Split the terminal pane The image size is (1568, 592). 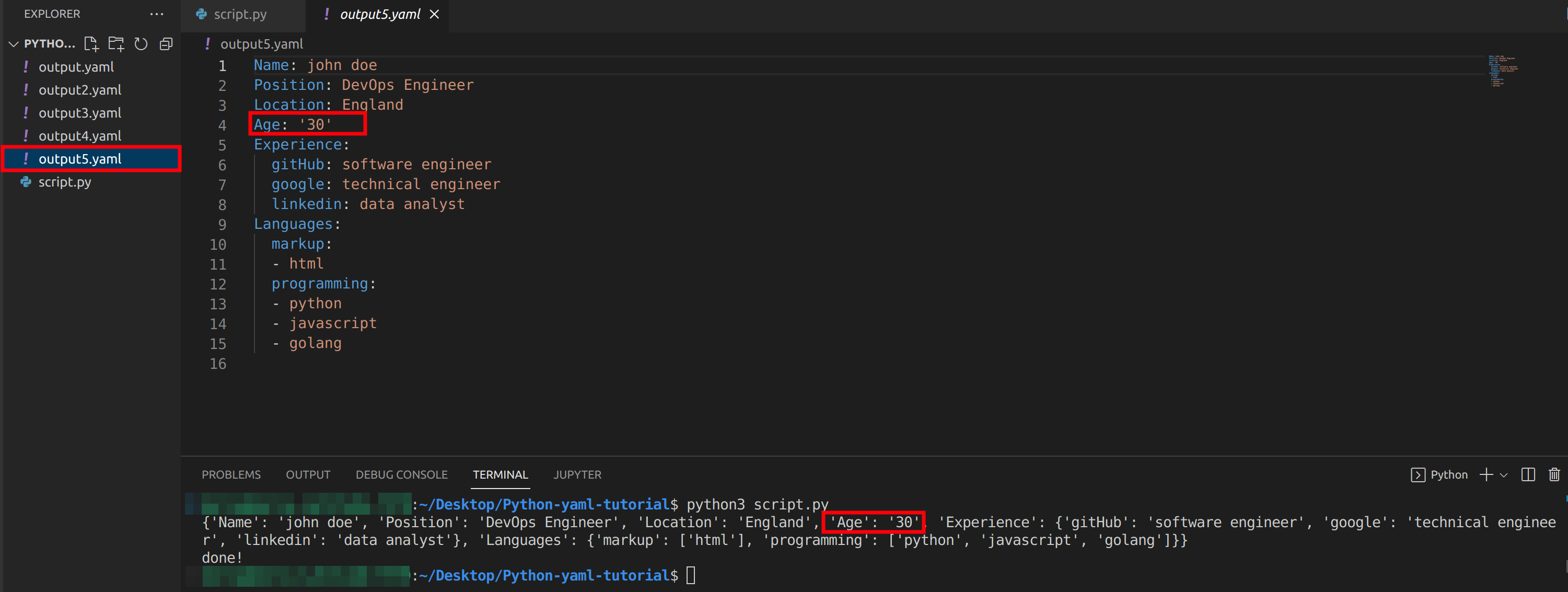(x=1529, y=474)
